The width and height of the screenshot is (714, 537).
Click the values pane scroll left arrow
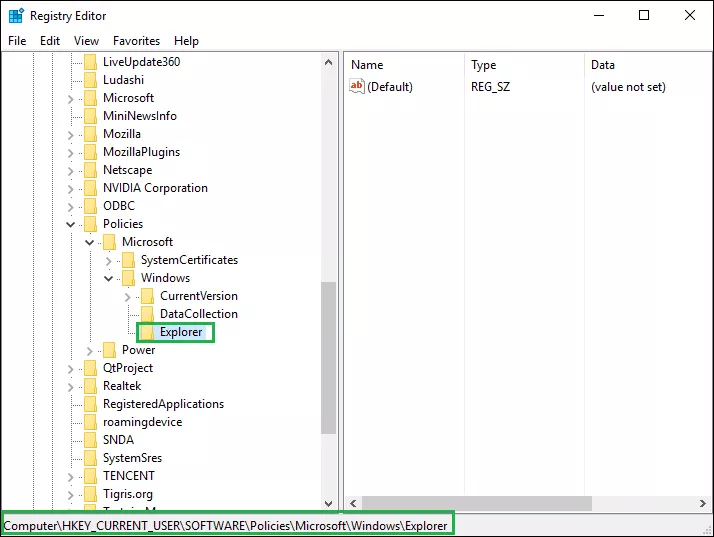(353, 503)
